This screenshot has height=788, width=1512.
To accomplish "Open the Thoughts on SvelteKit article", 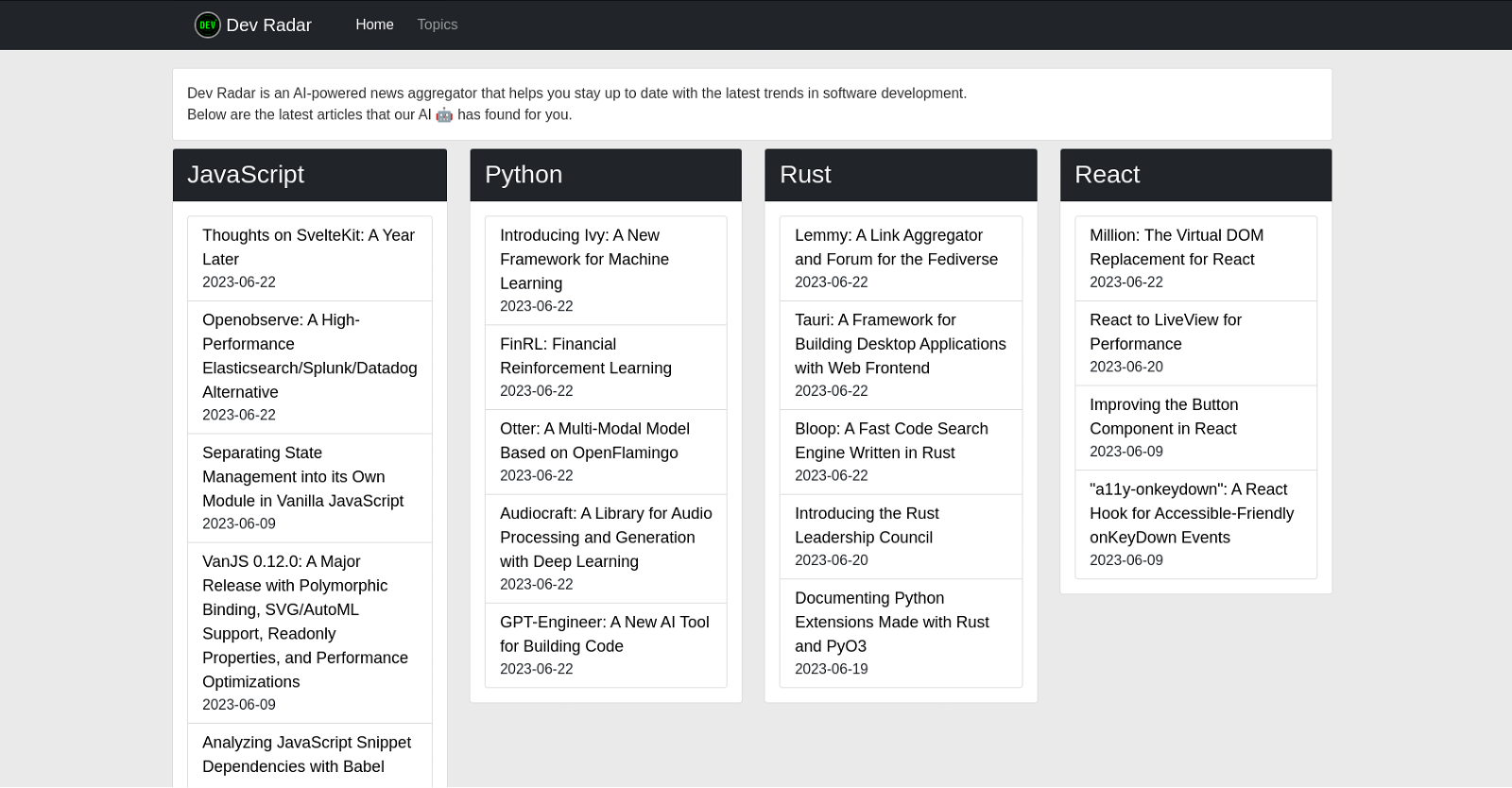I will [308, 247].
